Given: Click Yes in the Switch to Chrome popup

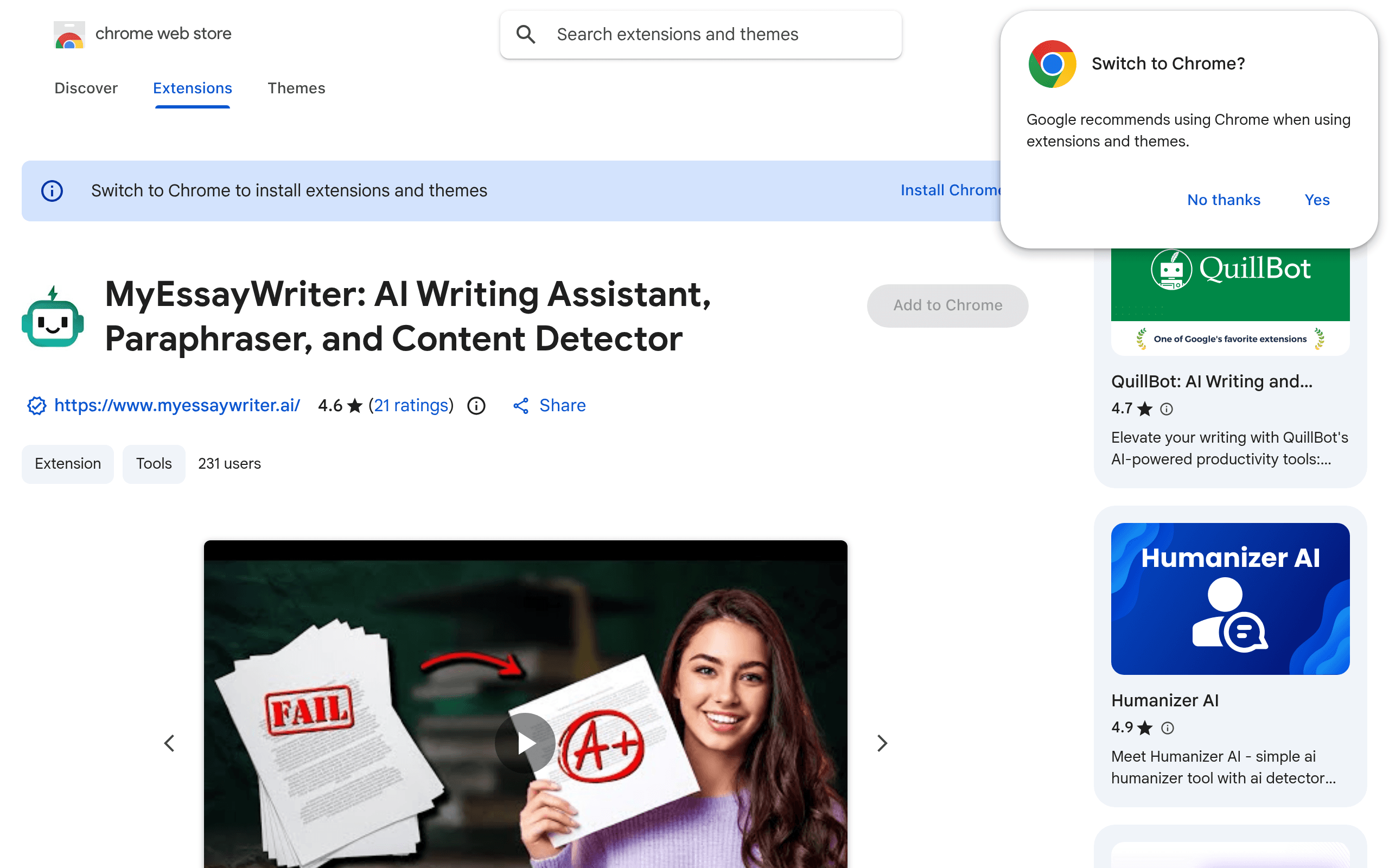Looking at the screenshot, I should [1317, 200].
